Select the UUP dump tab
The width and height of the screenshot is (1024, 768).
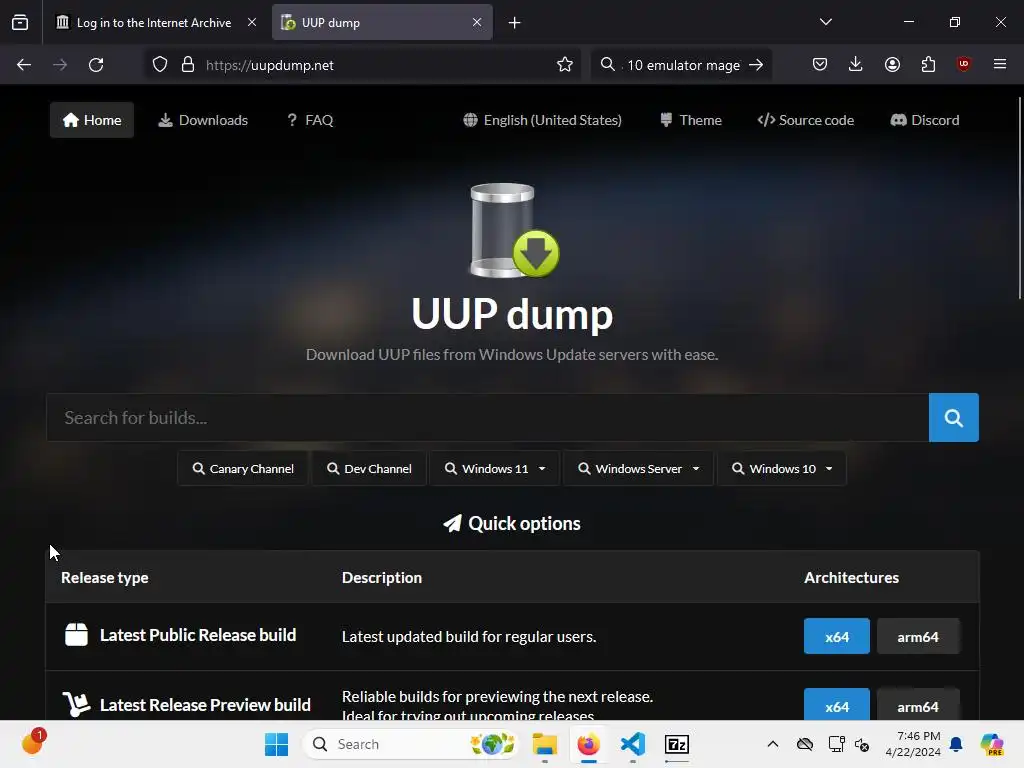click(382, 22)
